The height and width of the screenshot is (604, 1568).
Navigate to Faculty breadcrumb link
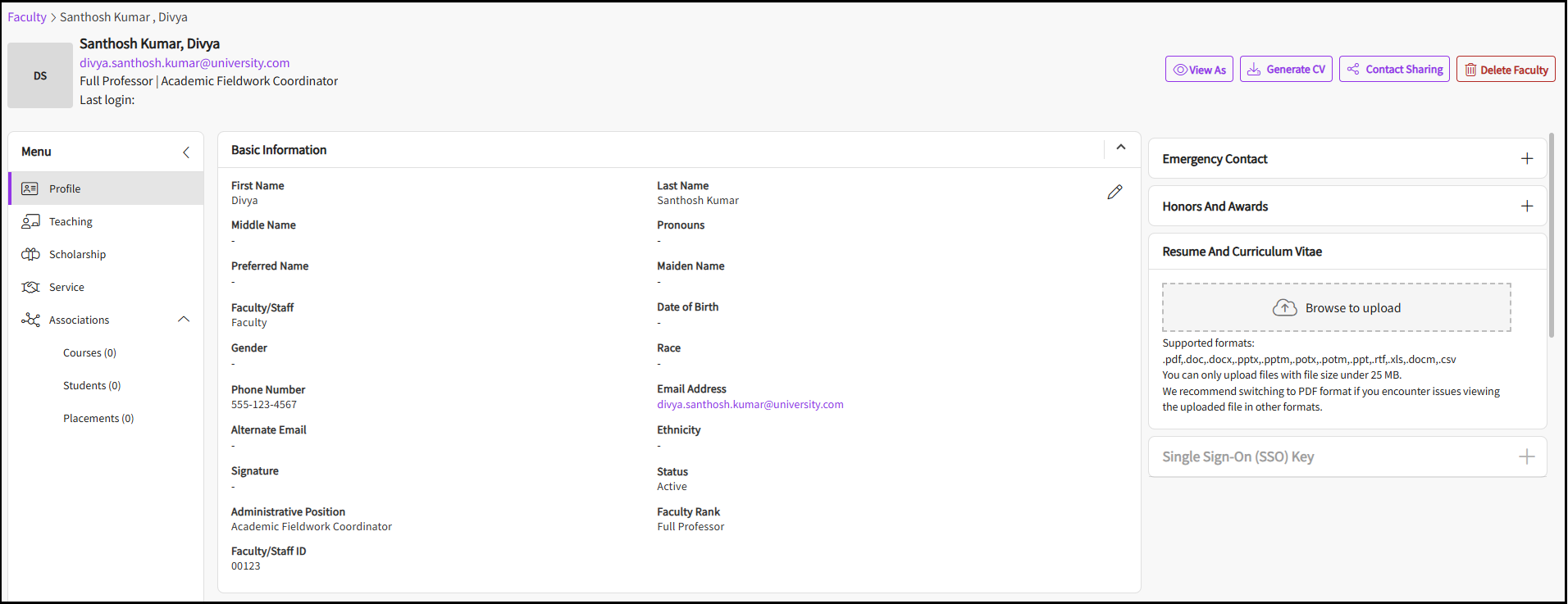(x=27, y=17)
